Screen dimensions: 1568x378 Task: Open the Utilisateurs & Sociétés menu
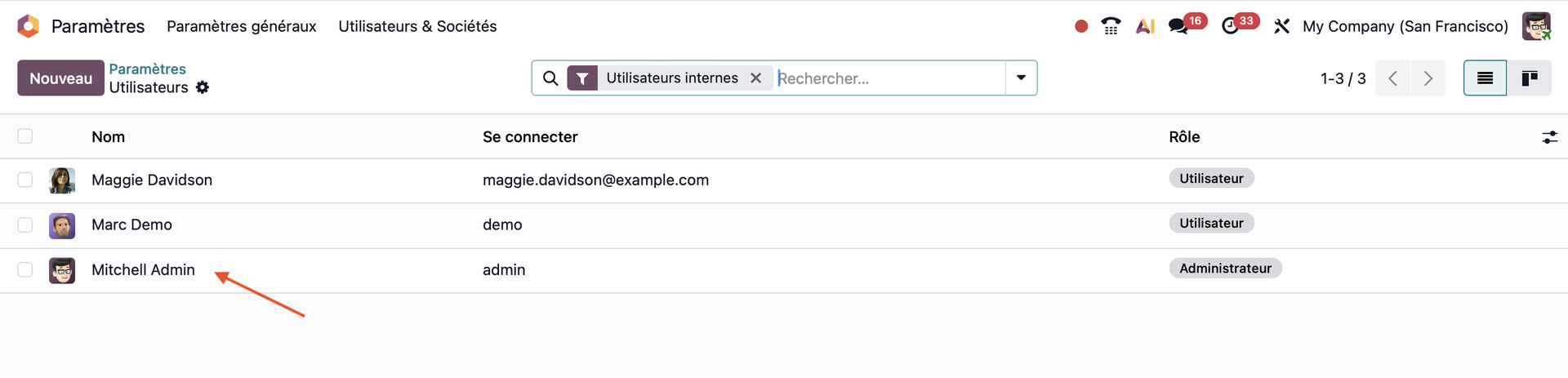pyautogui.click(x=417, y=26)
